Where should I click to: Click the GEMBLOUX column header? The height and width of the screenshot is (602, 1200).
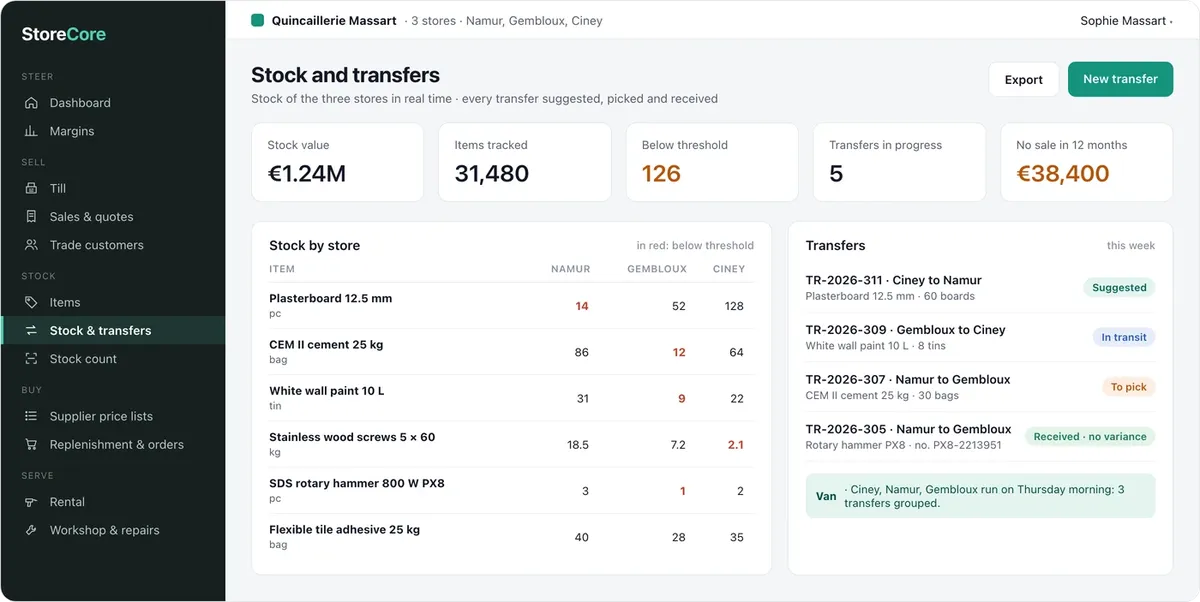[x=656, y=269]
